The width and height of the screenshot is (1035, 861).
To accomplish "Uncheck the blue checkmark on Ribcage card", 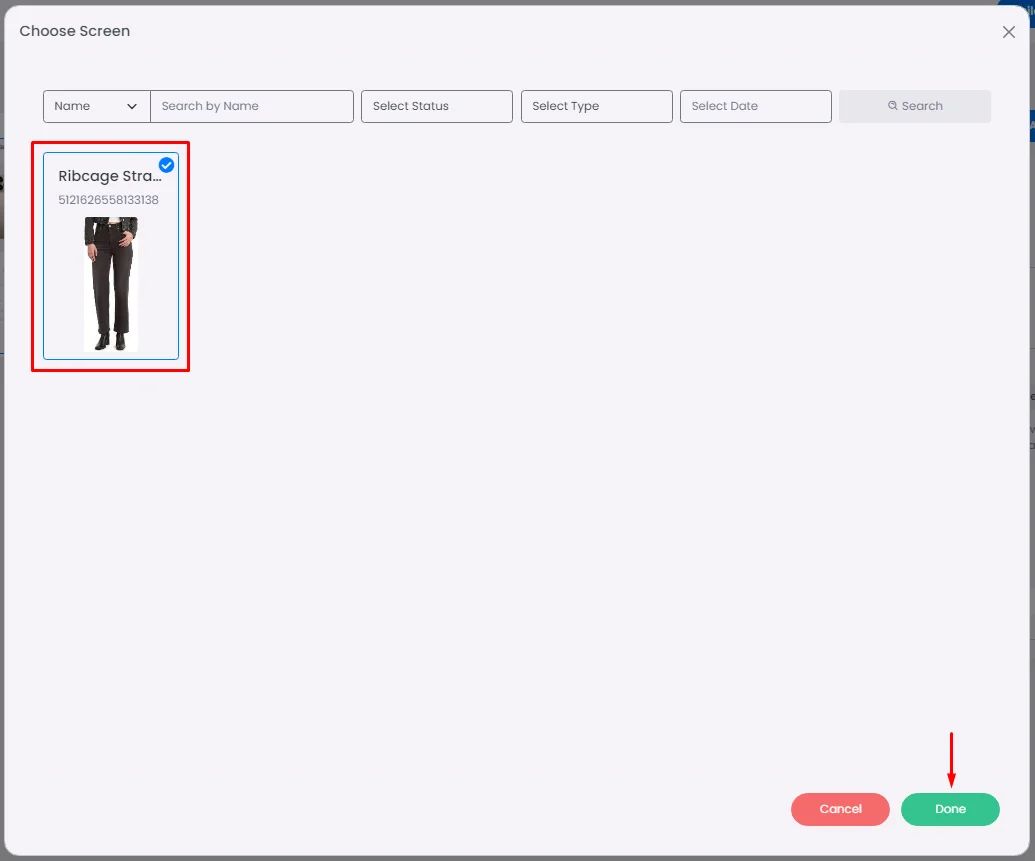I will click(x=166, y=165).
